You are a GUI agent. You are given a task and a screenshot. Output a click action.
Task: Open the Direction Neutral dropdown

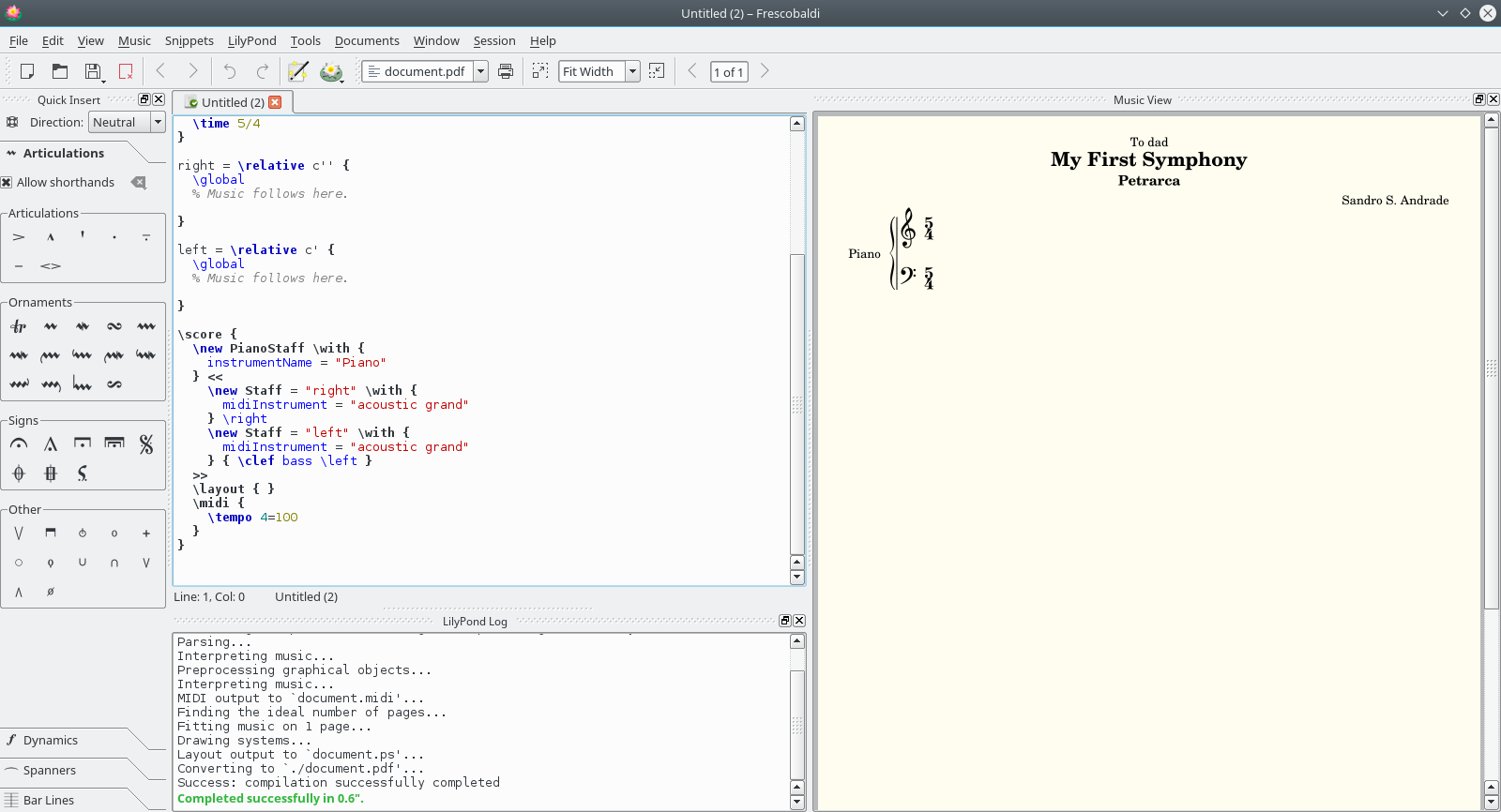pos(127,122)
